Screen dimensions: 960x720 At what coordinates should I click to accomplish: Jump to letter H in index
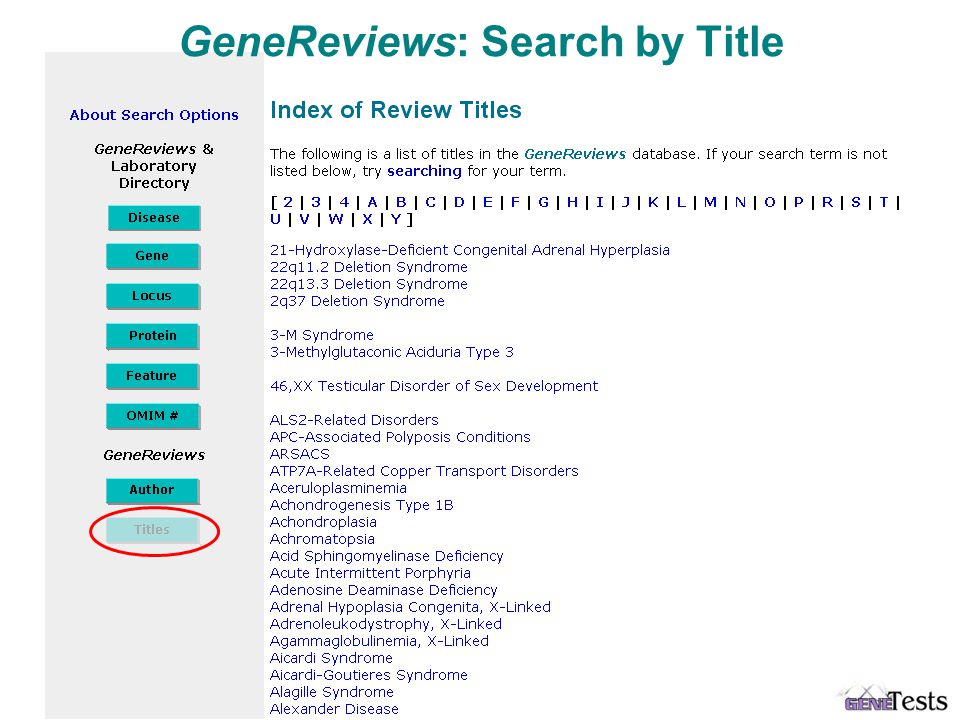(x=572, y=202)
